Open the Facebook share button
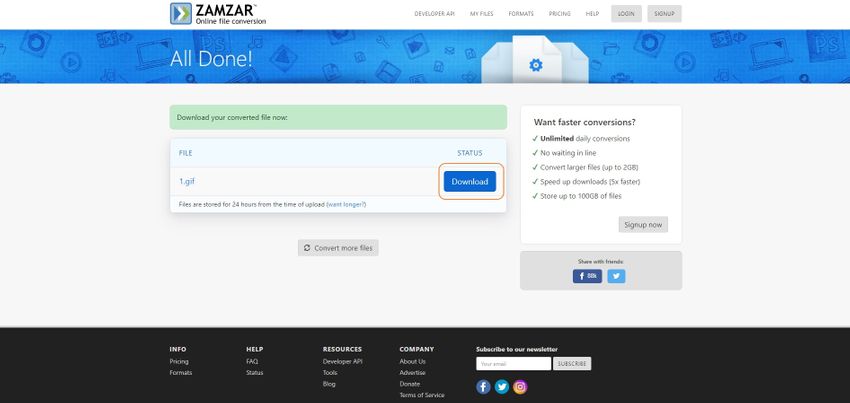The height and width of the screenshot is (403, 850). click(587, 276)
